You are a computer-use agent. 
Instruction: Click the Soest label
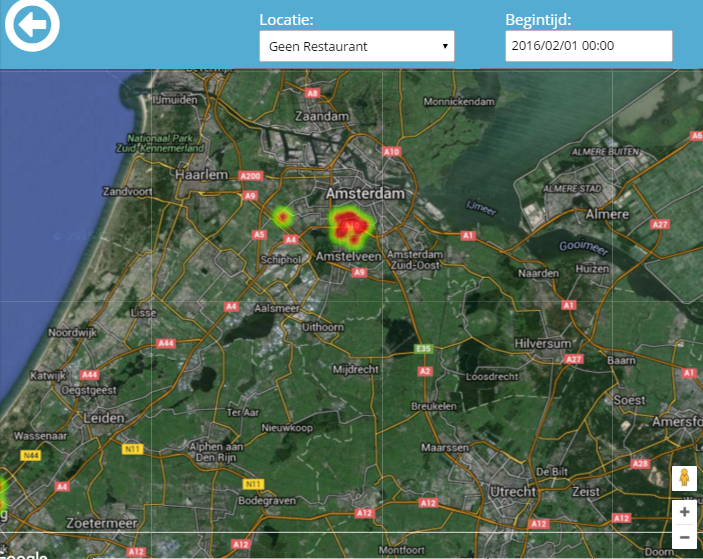[629, 400]
